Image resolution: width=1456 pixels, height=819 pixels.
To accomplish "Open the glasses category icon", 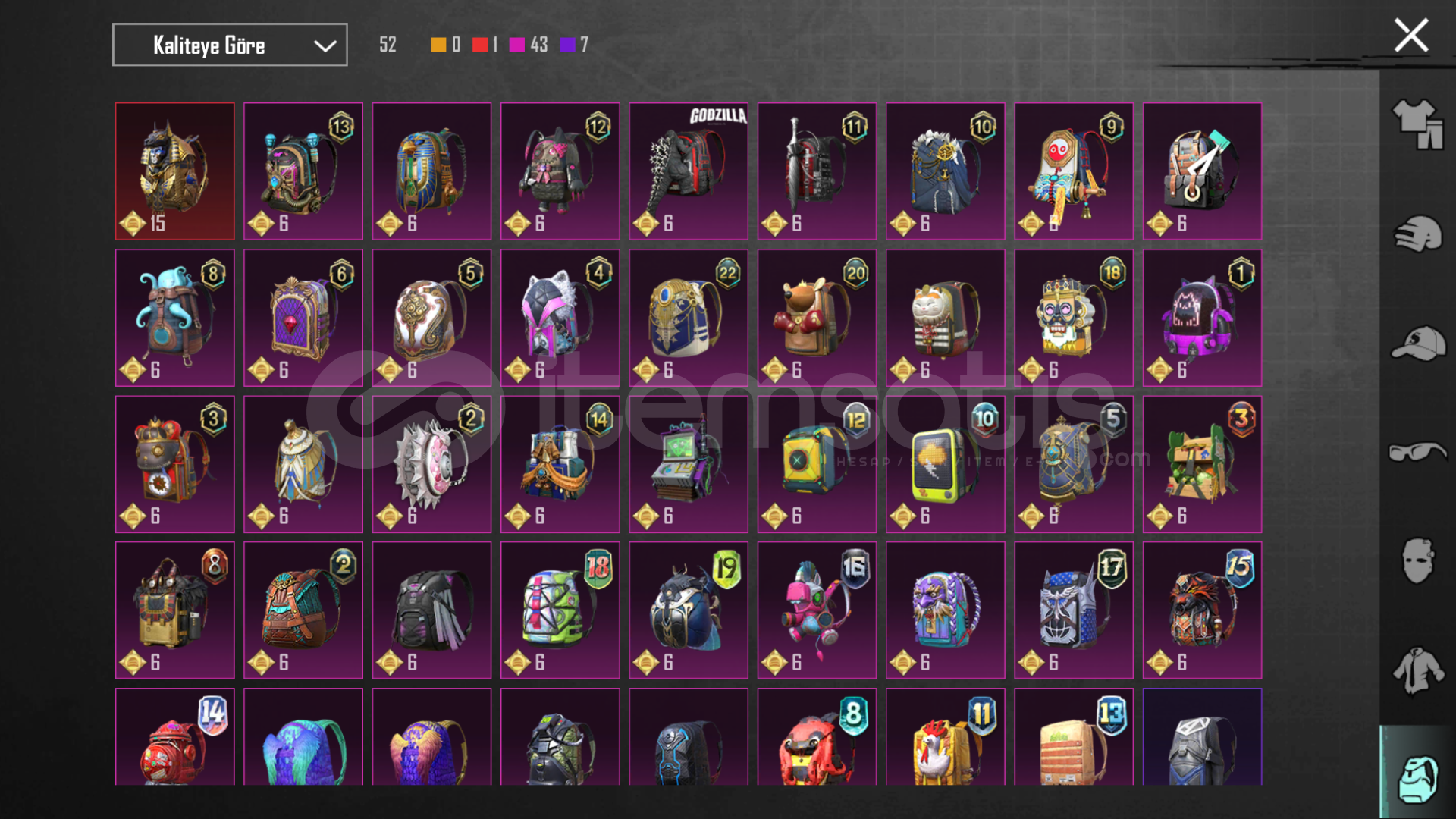I will pos(1417,452).
